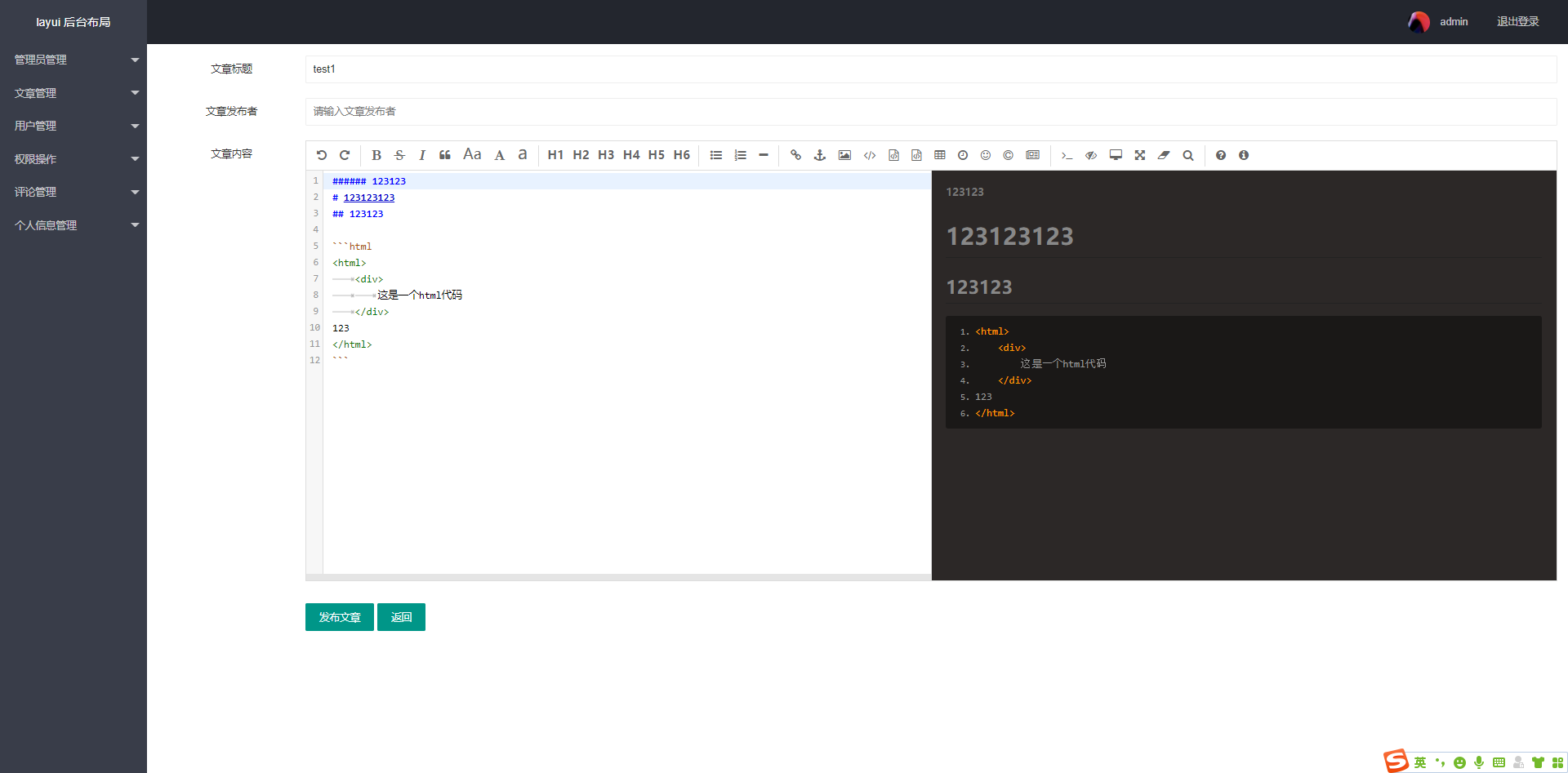1568x773 pixels.
Task: Jump to line via the terminal icon
Action: (x=1067, y=155)
